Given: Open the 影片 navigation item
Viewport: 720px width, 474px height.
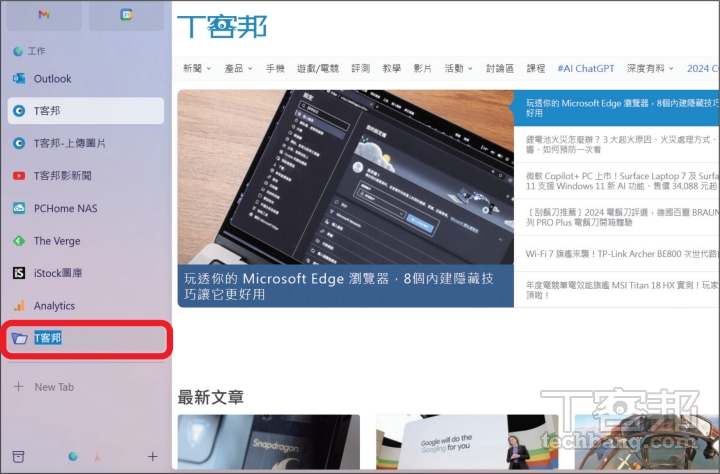Looking at the screenshot, I should tap(422, 68).
